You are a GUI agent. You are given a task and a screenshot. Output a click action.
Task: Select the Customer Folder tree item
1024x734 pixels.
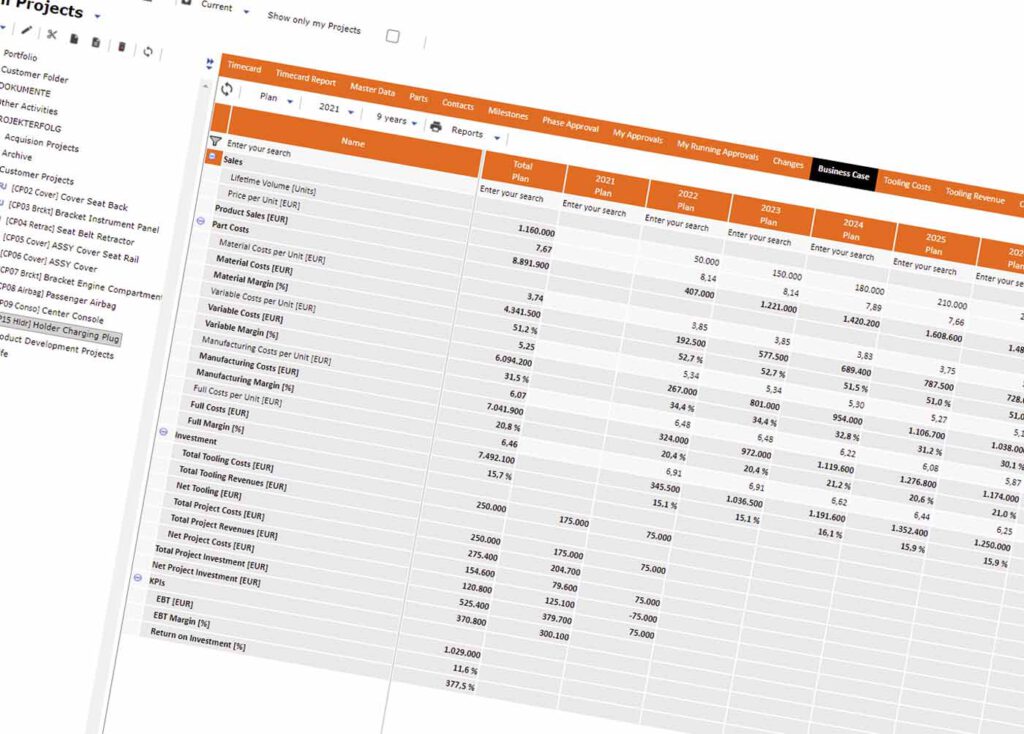click(34, 75)
